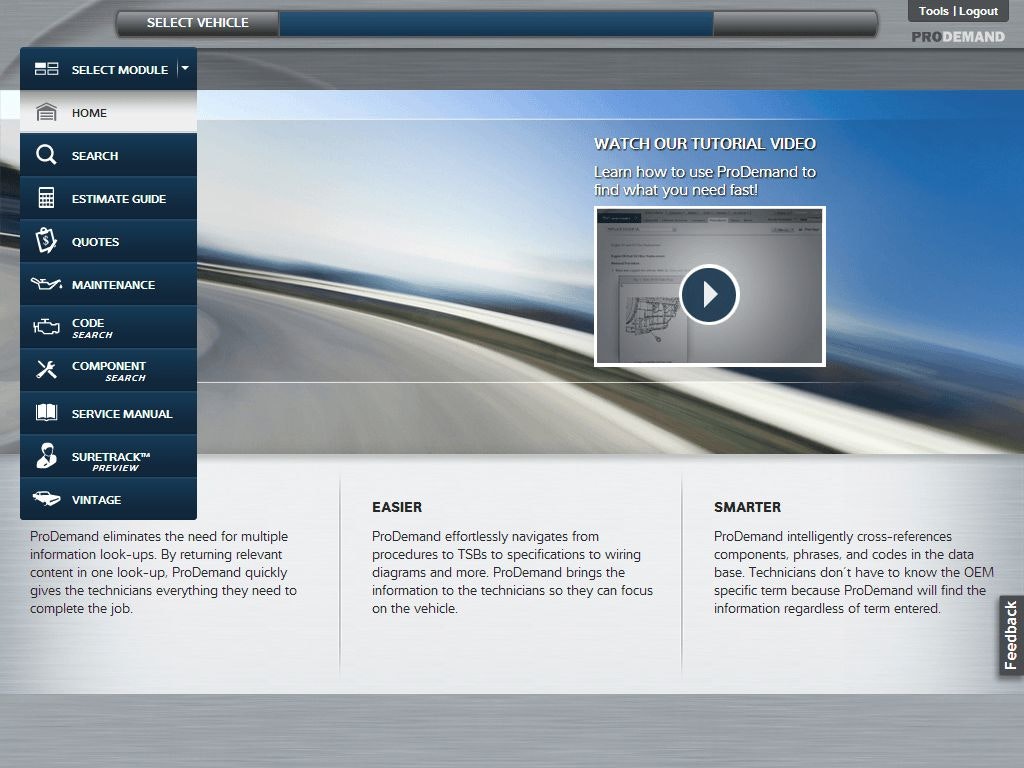The width and height of the screenshot is (1024, 768).
Task: Expand the Select Module dropdown arrow
Action: (x=184, y=69)
